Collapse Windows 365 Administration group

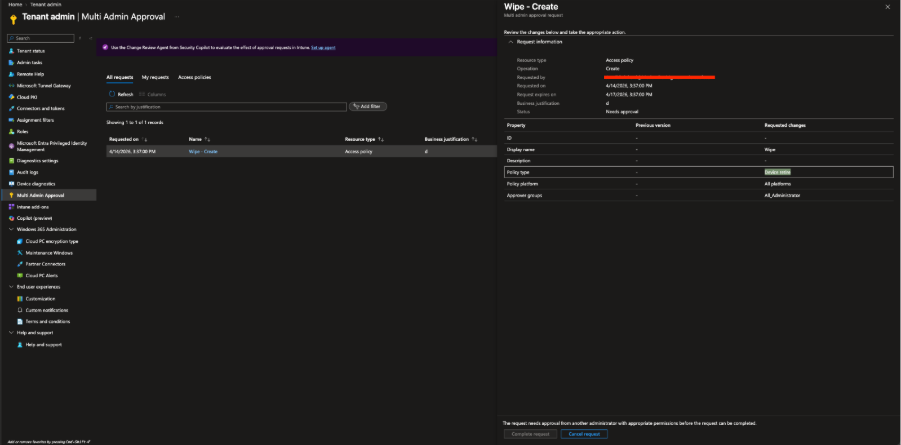tap(10, 229)
